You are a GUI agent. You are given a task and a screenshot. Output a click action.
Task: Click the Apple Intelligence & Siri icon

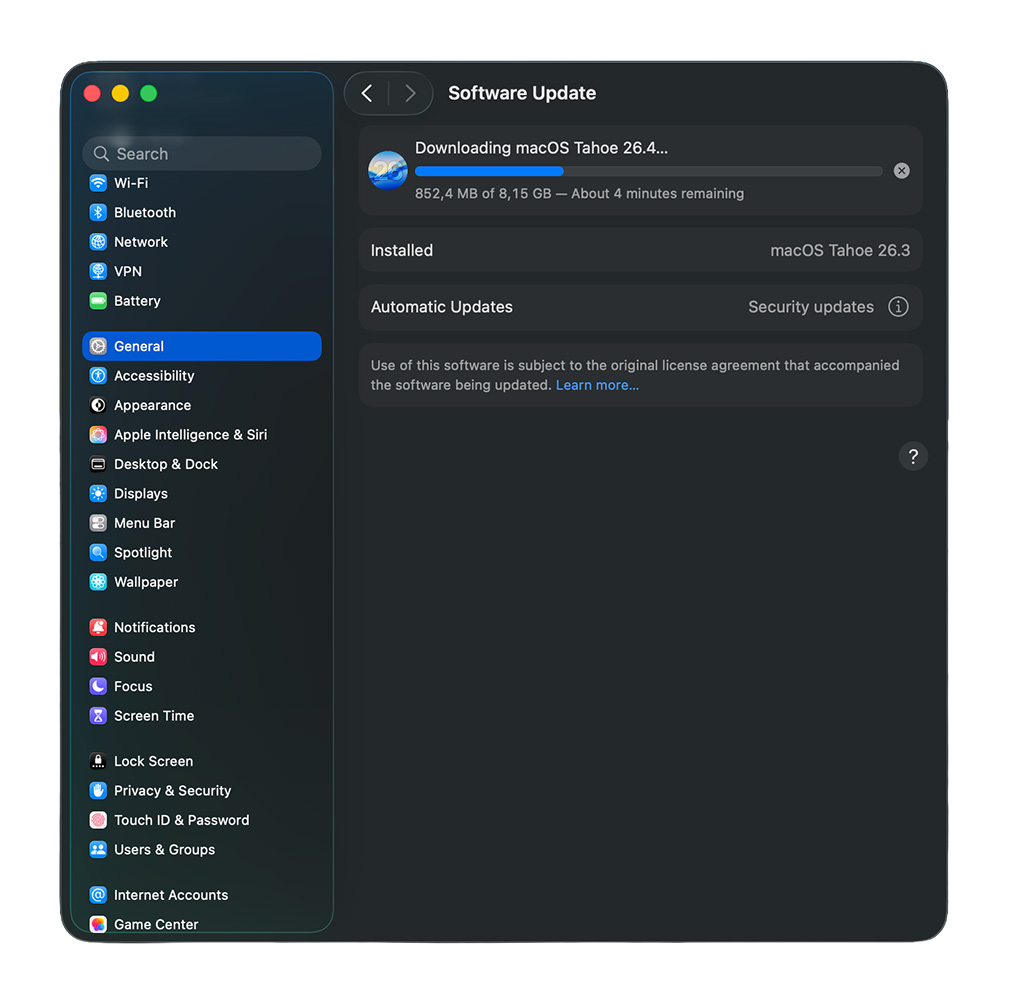98,434
